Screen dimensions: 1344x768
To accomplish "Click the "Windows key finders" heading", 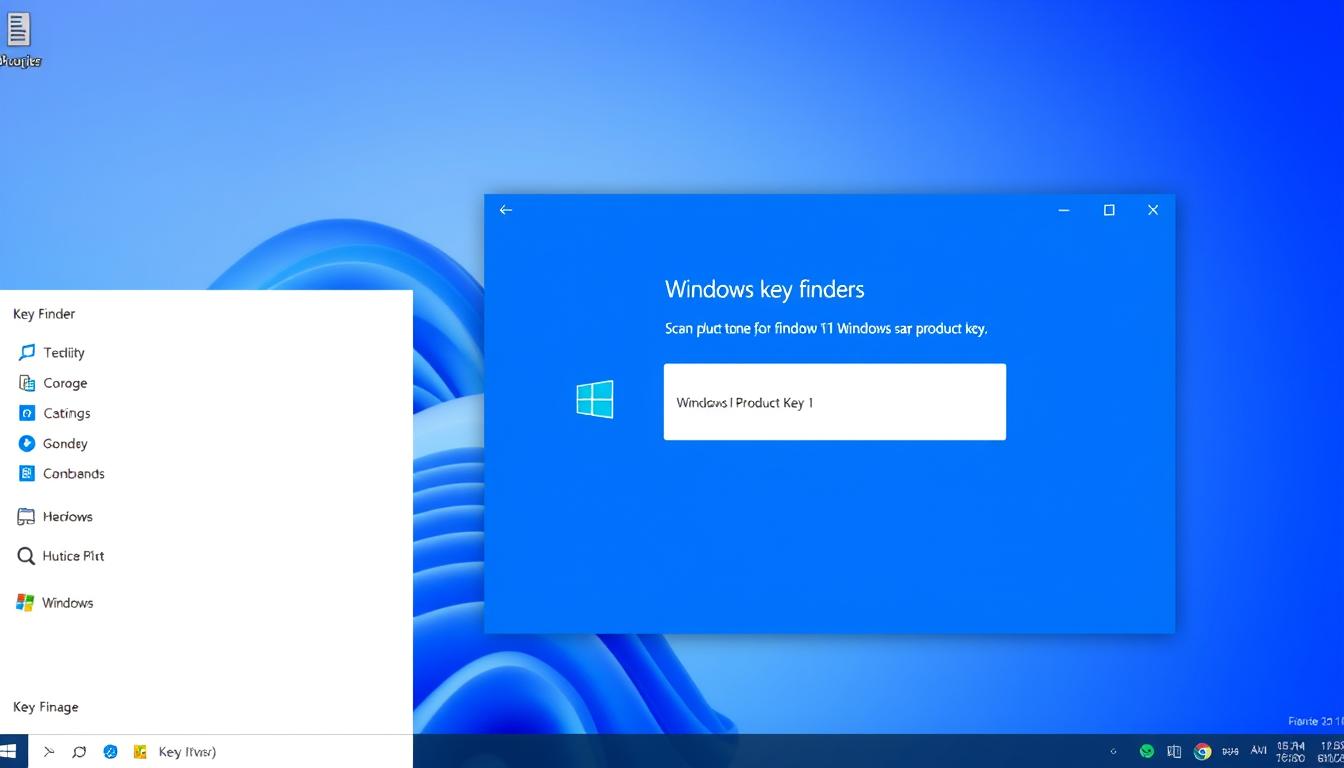I will (765, 290).
